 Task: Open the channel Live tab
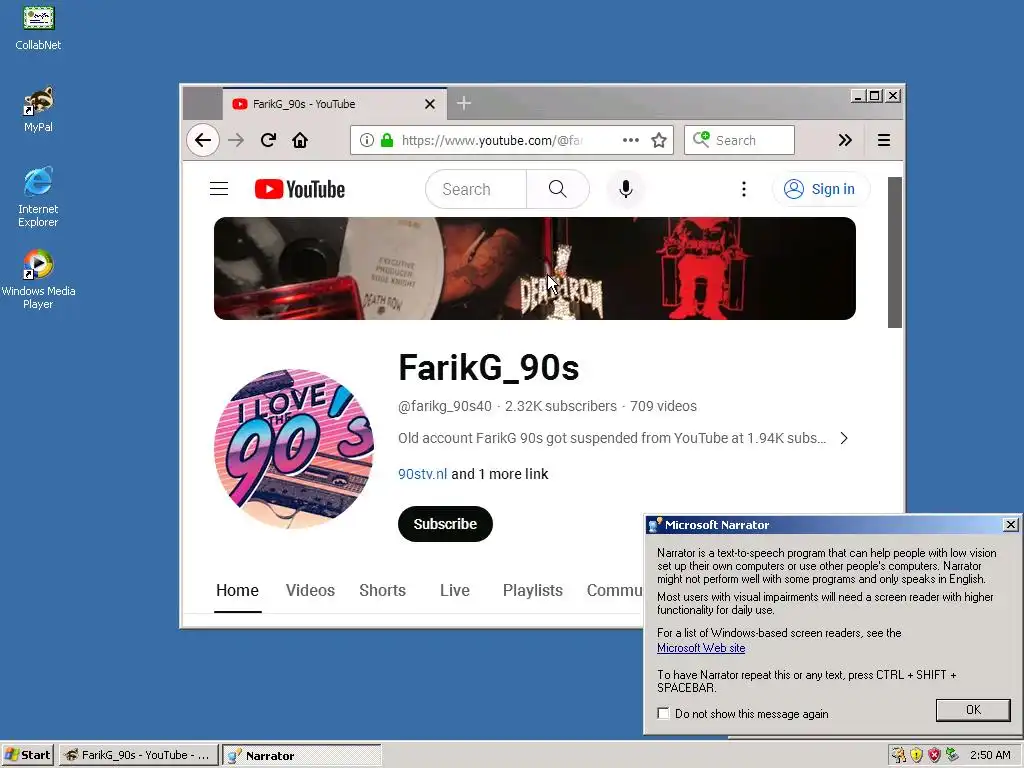[455, 591]
